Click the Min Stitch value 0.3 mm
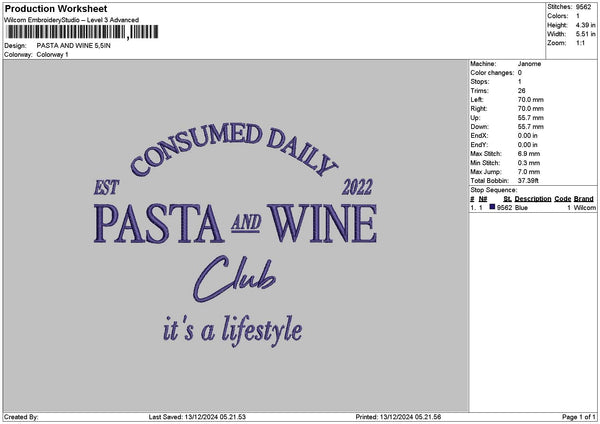Viewport: 600px width, 424px height. coord(528,163)
